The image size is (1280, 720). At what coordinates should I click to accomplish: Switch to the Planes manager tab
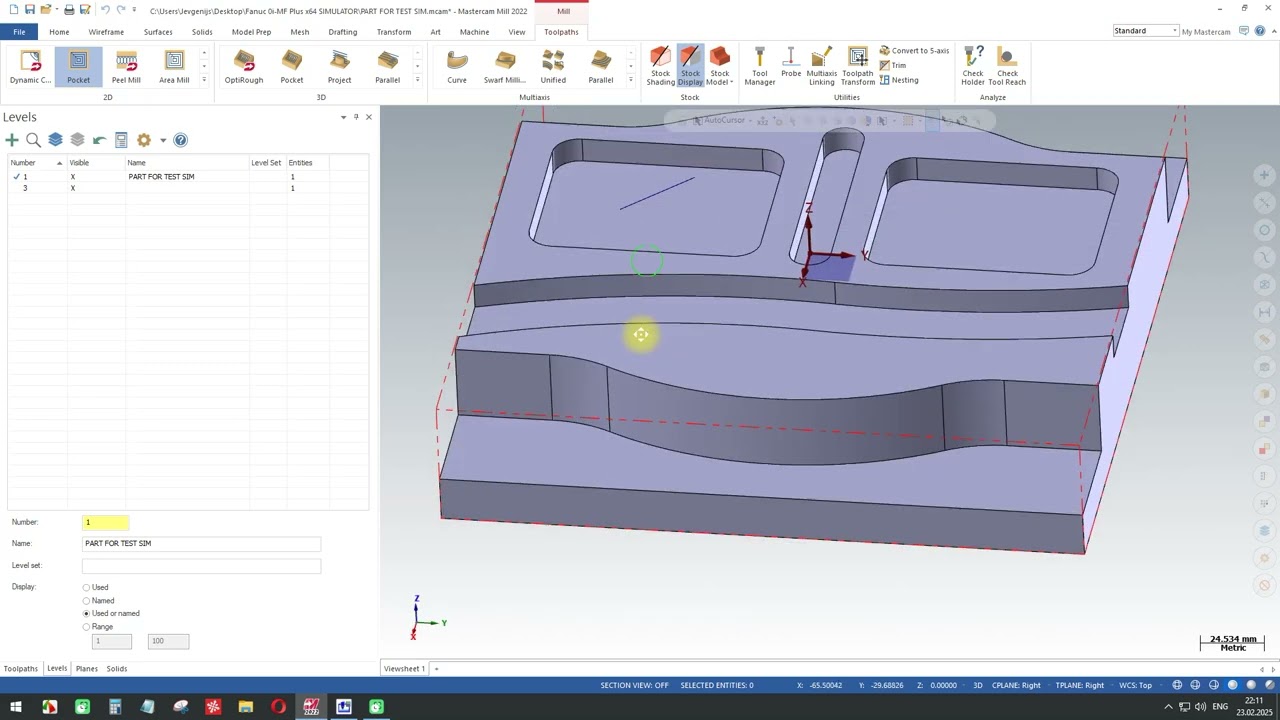click(x=87, y=668)
